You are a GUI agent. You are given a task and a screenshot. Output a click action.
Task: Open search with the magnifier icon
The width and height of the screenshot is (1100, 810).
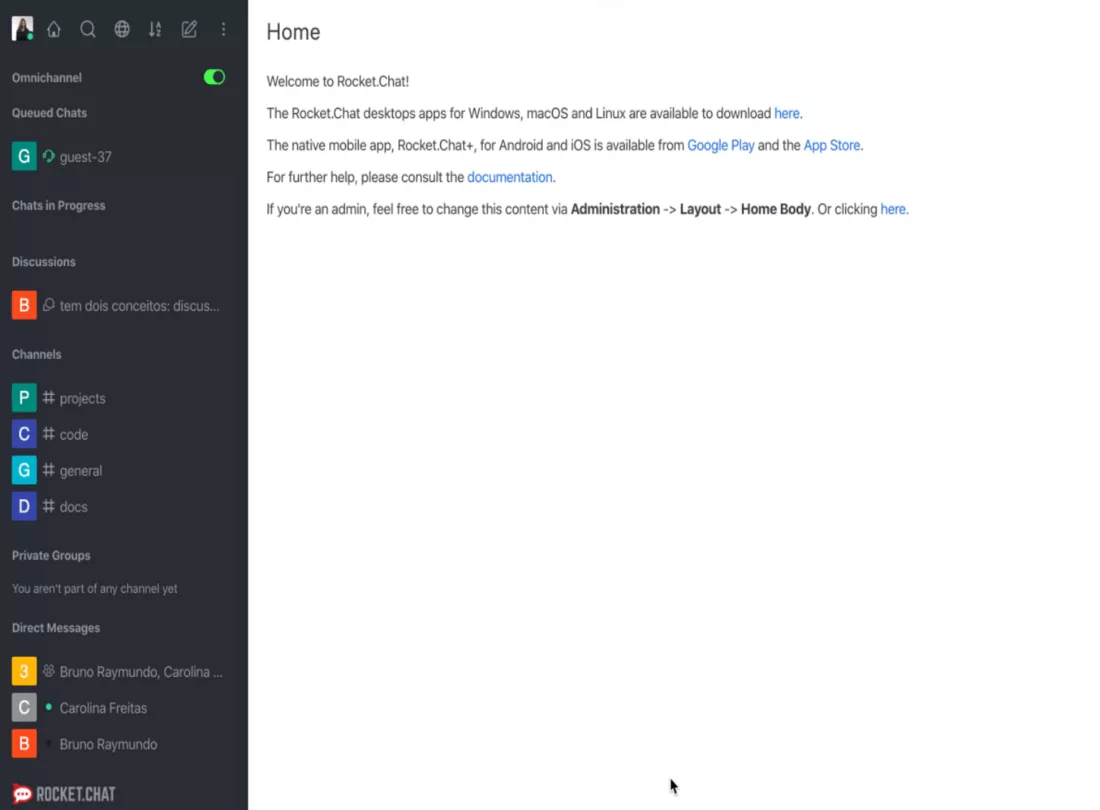pyautogui.click(x=88, y=29)
